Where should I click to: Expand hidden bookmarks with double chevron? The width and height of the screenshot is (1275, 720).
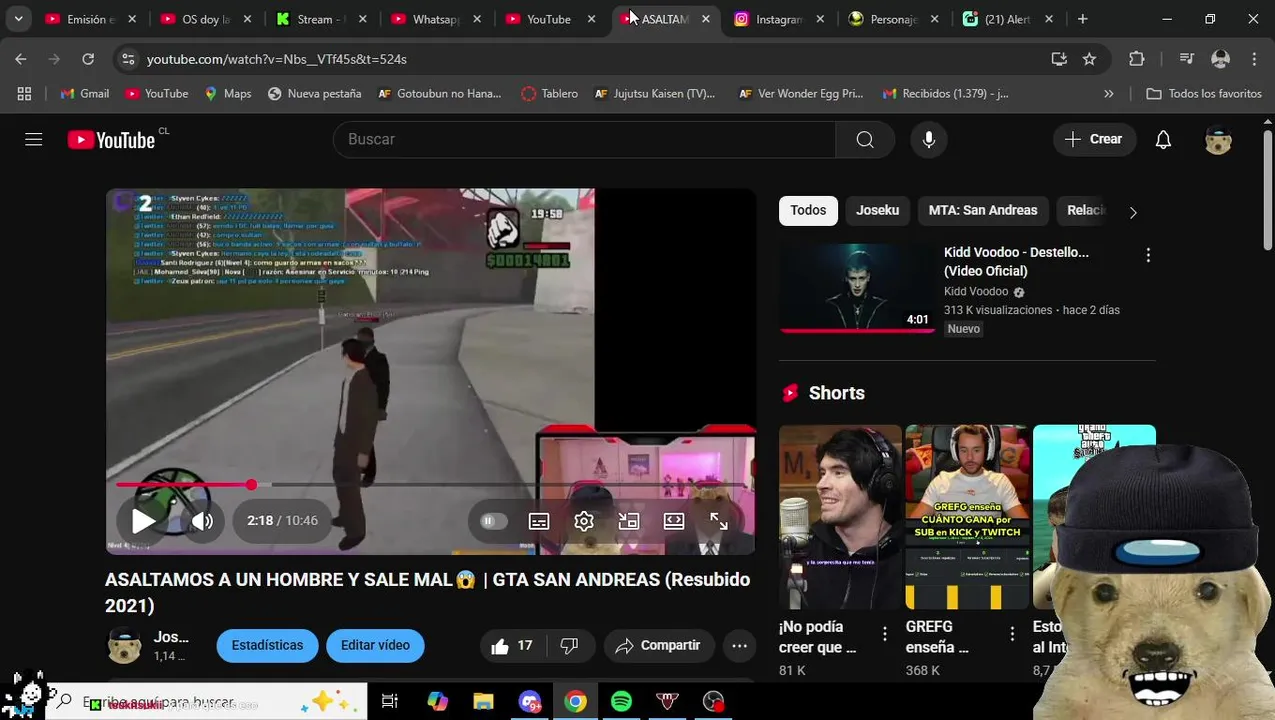(x=1108, y=93)
